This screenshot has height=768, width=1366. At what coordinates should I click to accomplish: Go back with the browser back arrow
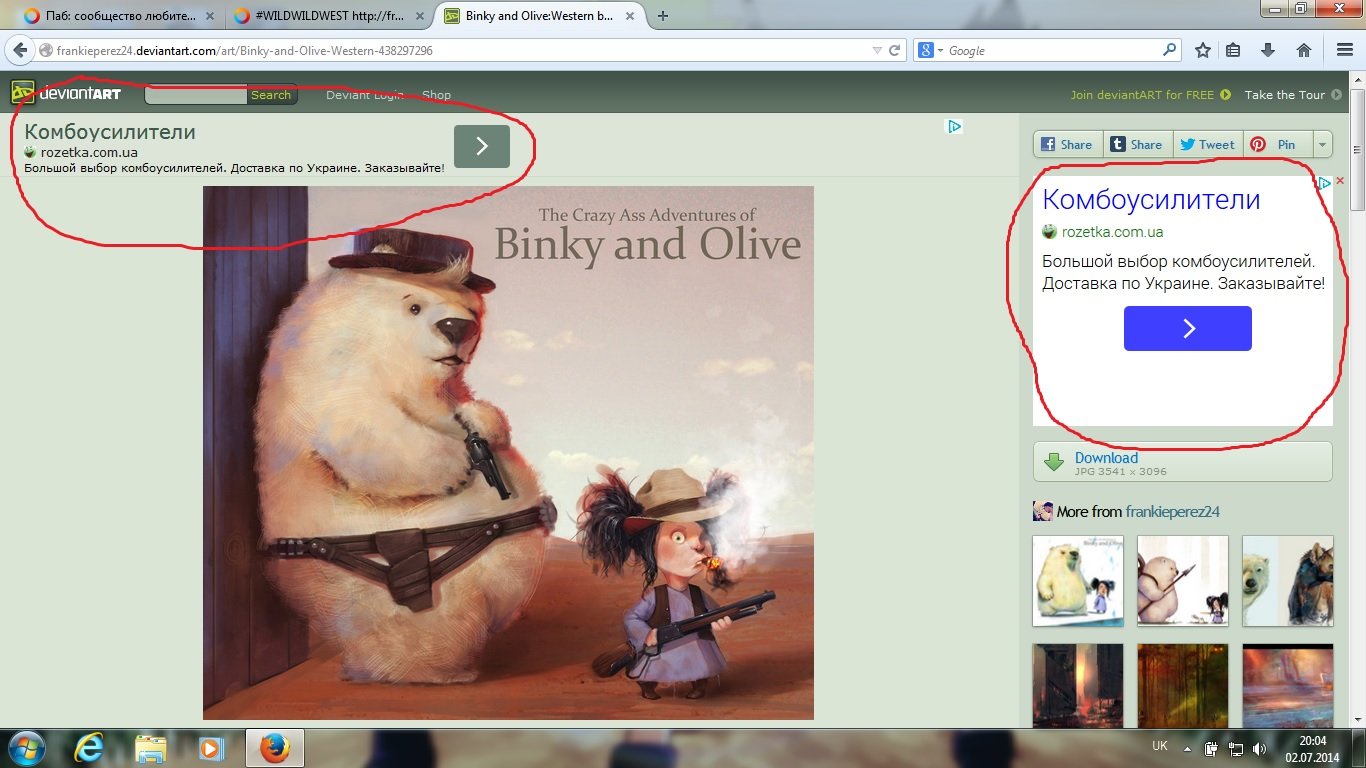20,50
